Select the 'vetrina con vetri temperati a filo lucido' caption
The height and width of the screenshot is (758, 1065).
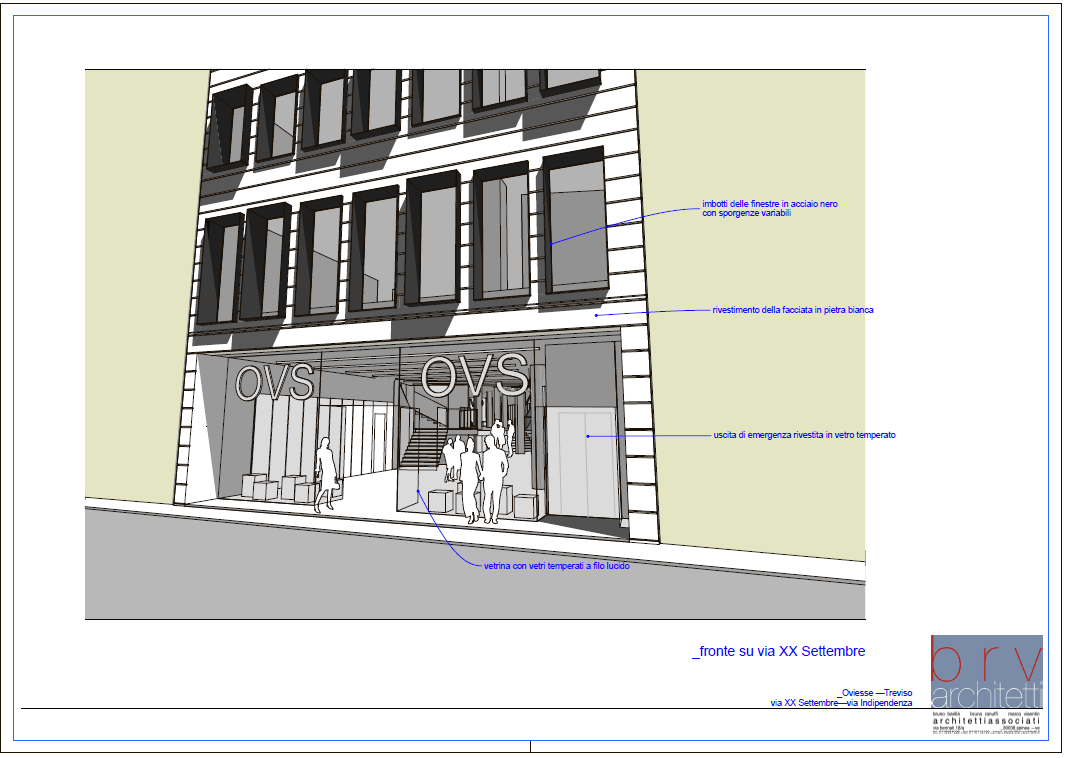point(556,566)
